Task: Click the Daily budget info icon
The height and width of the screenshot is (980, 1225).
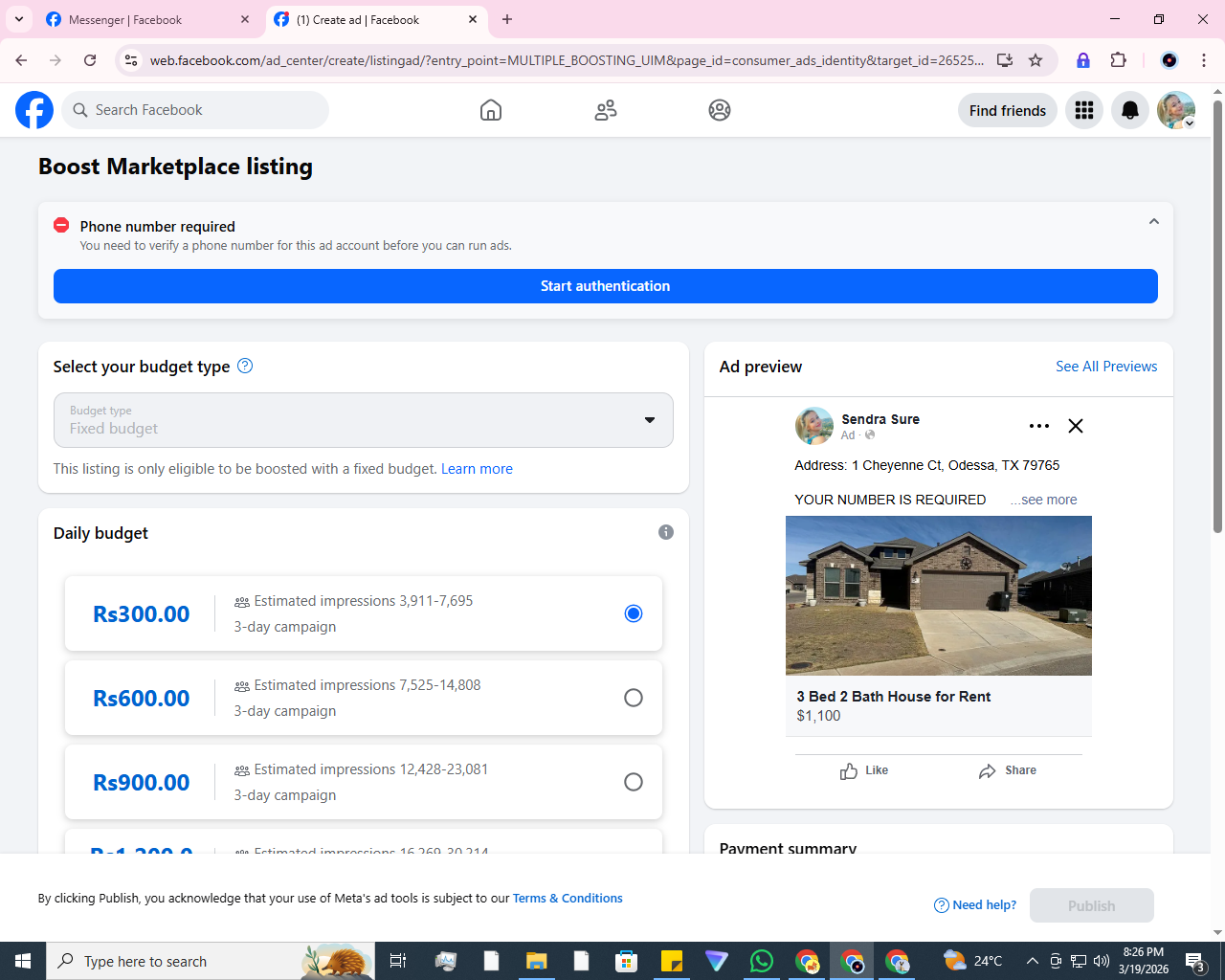Action: coord(666,532)
